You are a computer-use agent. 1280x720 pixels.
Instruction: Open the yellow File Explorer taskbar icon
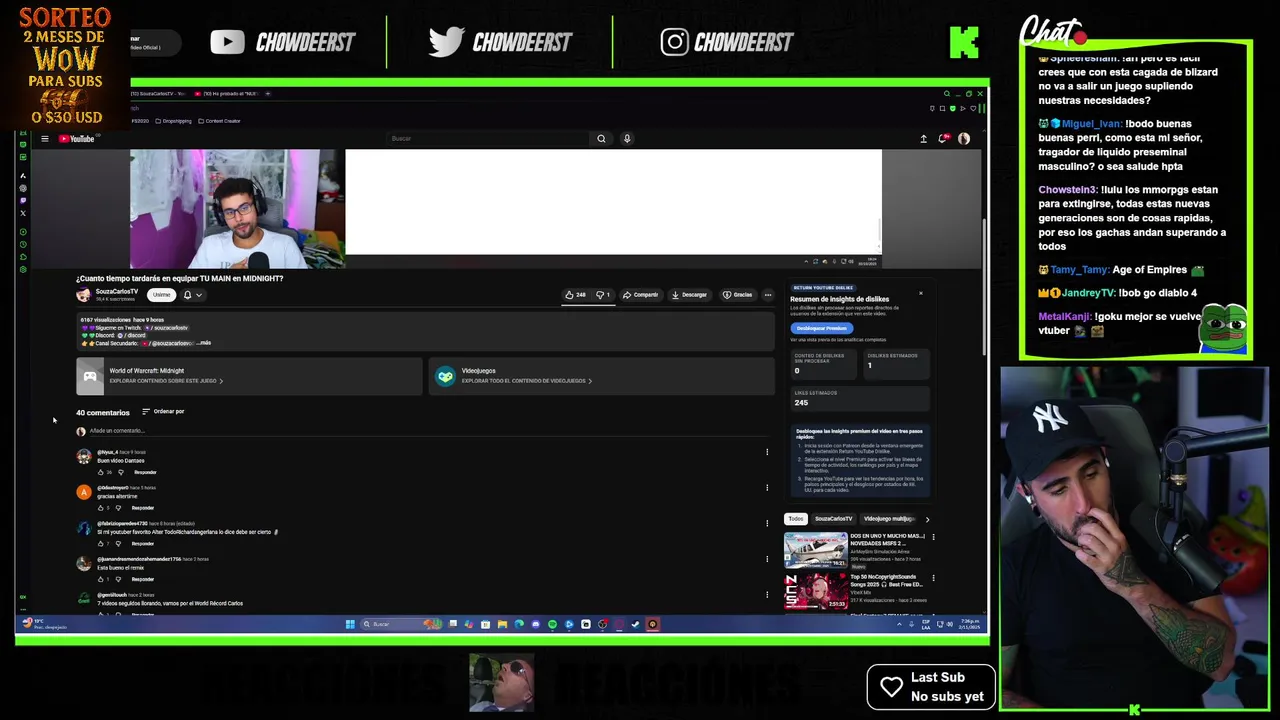502,625
